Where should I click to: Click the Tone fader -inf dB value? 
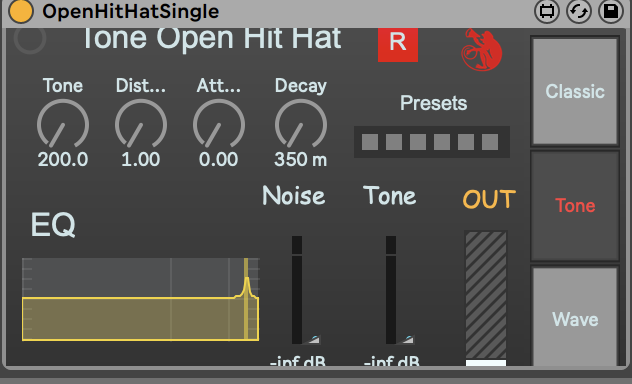[391, 361]
